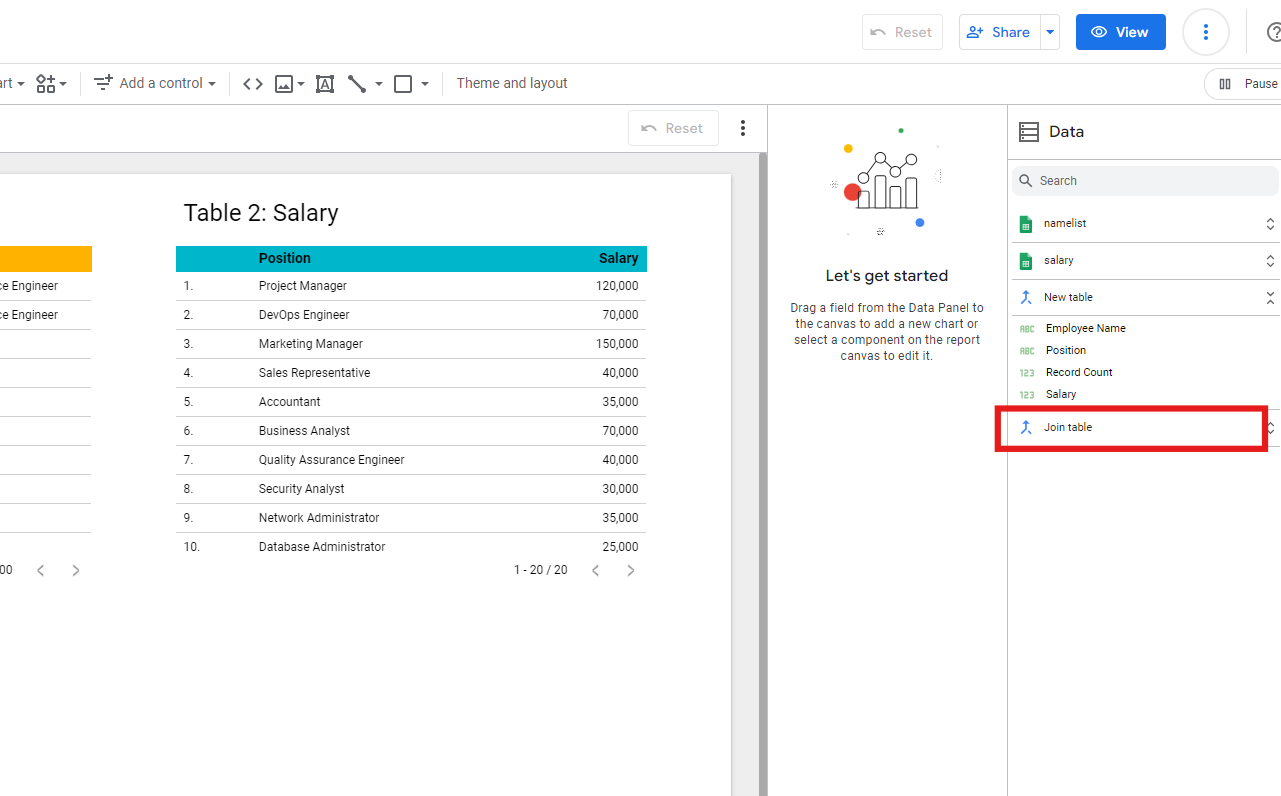This screenshot has width=1281, height=796.
Task: Go to previous page of Salary table
Action: [595, 570]
